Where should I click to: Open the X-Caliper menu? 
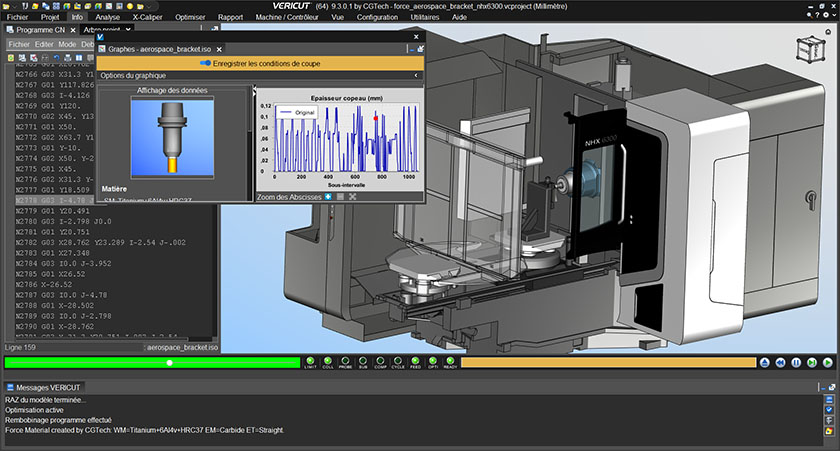point(148,17)
